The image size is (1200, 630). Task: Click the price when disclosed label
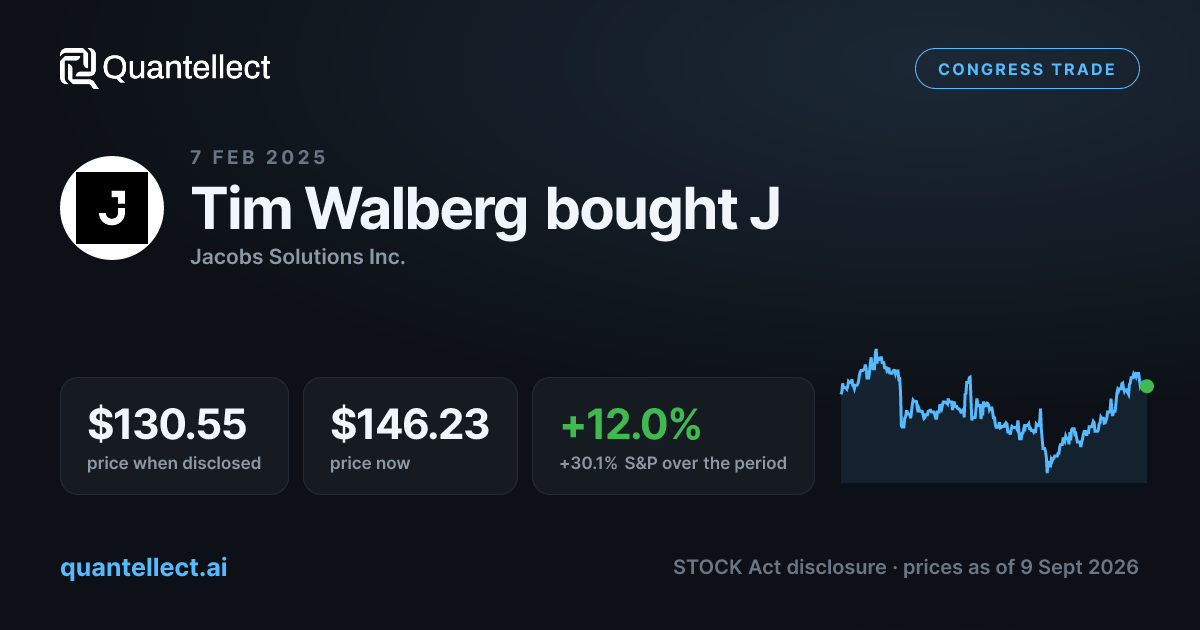coord(174,463)
